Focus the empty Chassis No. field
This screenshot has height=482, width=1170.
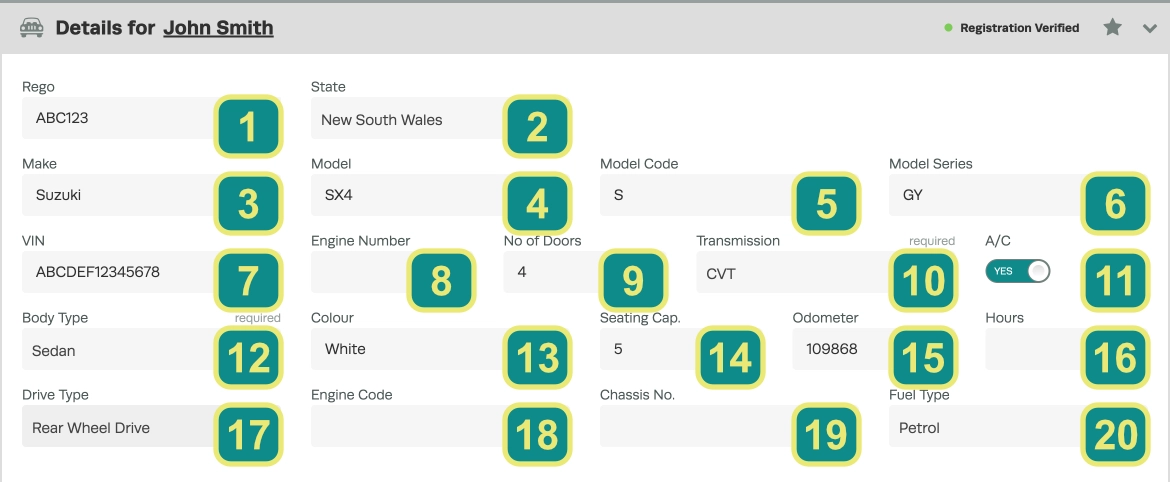729,426
